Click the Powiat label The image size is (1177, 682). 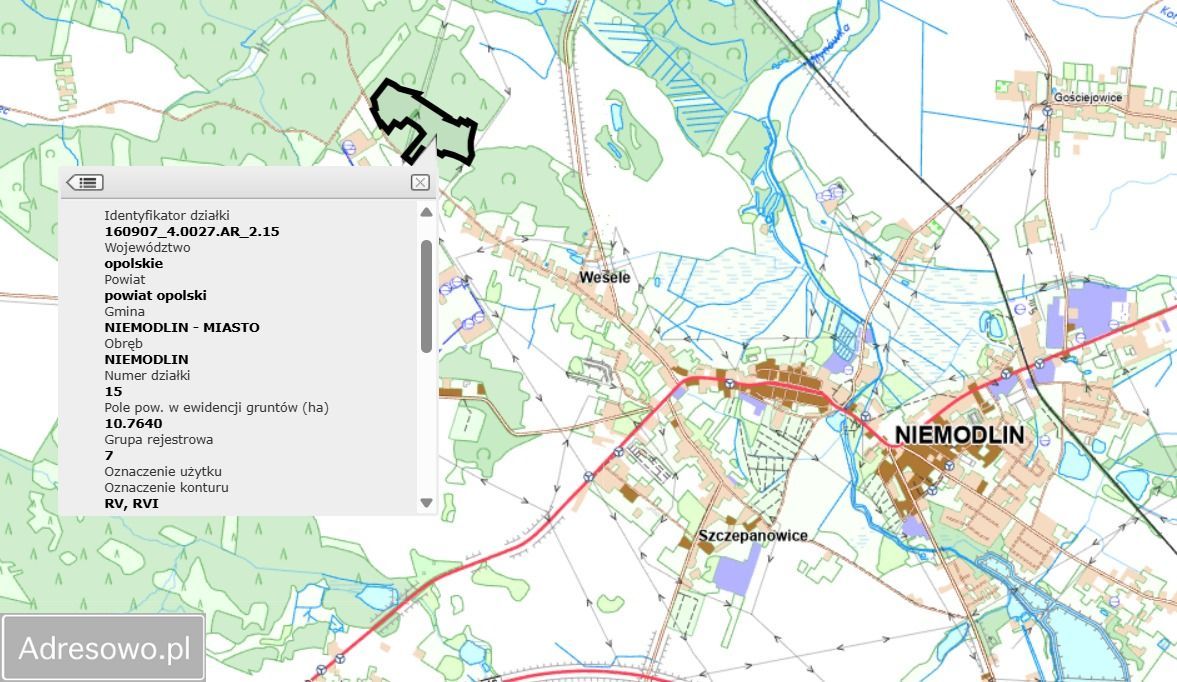125,279
